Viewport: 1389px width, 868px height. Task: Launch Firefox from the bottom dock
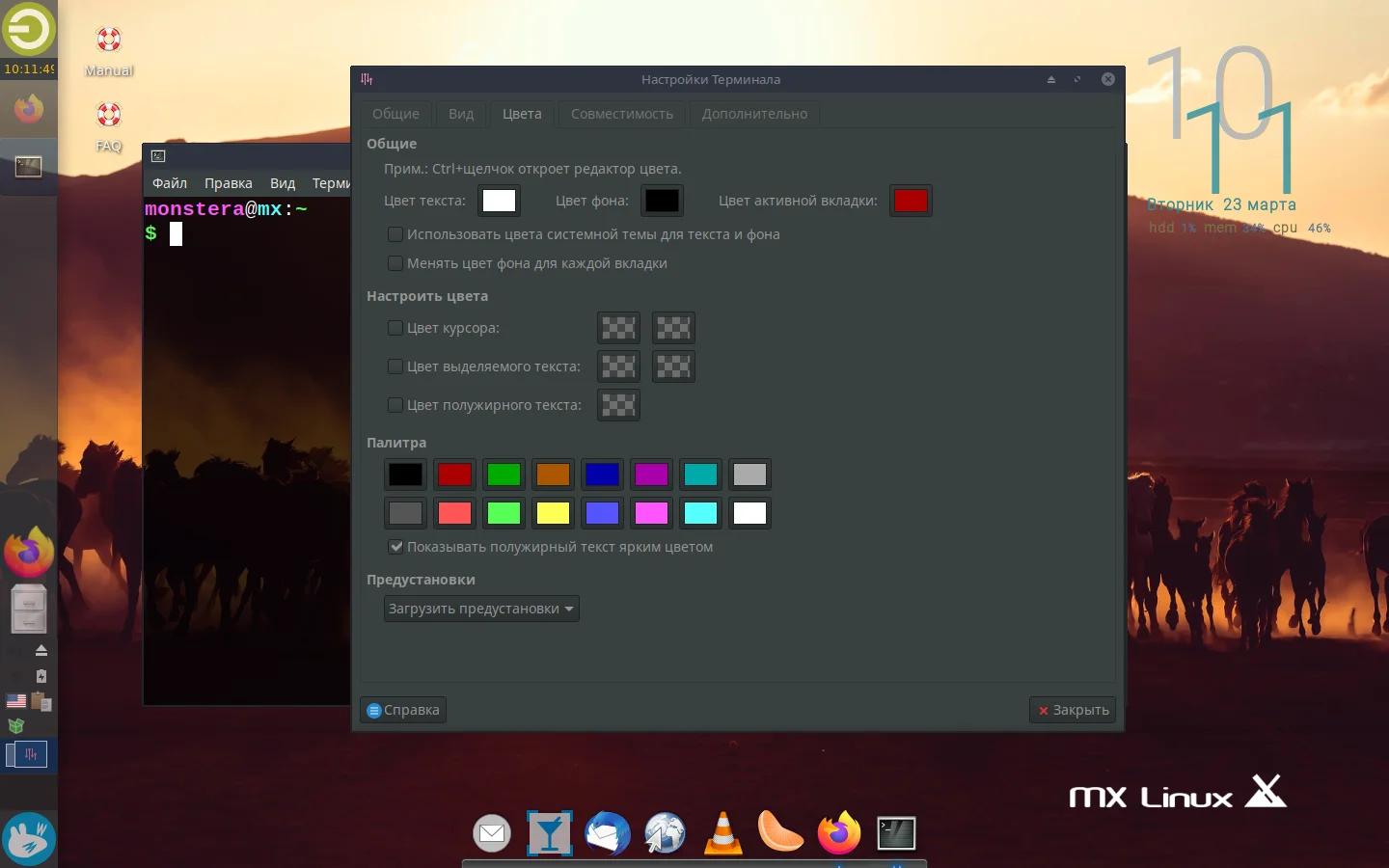pyautogui.click(x=838, y=832)
